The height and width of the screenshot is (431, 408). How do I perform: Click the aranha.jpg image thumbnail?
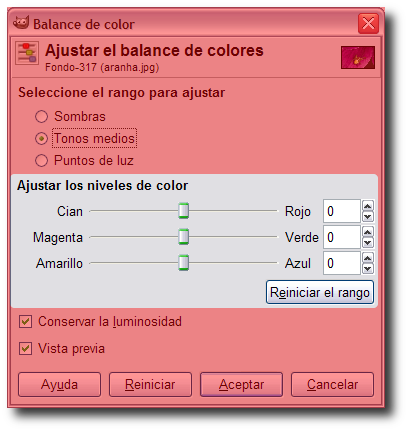pos(358,58)
